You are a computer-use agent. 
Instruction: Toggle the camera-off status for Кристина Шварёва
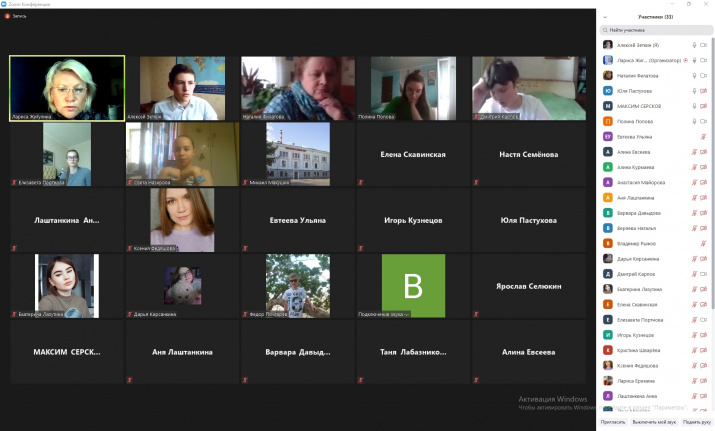(704, 350)
